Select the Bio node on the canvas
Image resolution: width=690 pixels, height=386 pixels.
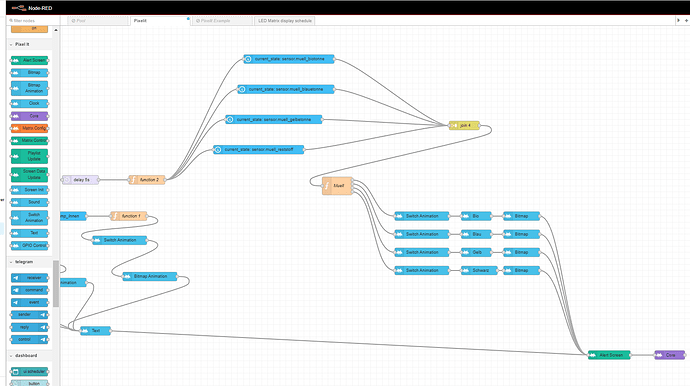click(x=476, y=216)
